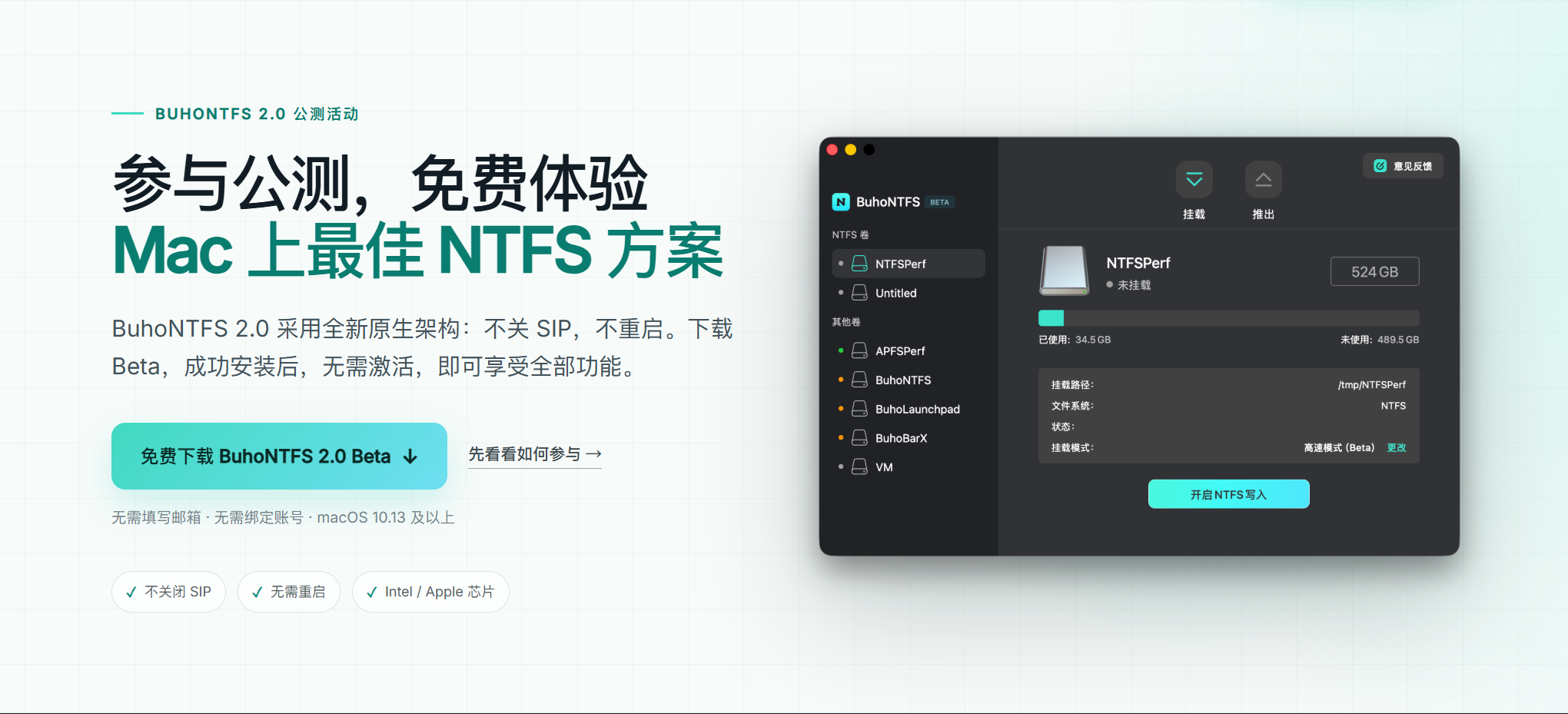The image size is (1568, 714).
Task: Click the BuhoLaunchpad drive icon in sidebar
Action: point(859,410)
